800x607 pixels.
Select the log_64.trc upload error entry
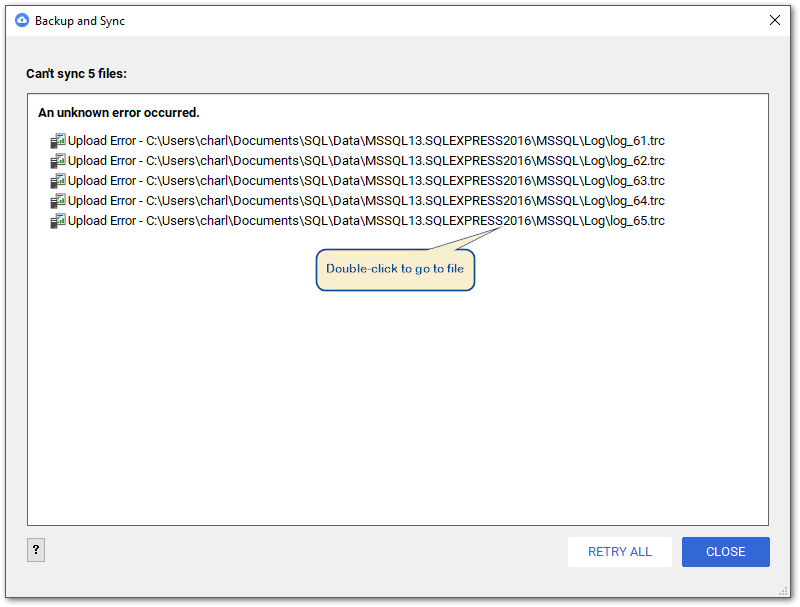(357, 201)
